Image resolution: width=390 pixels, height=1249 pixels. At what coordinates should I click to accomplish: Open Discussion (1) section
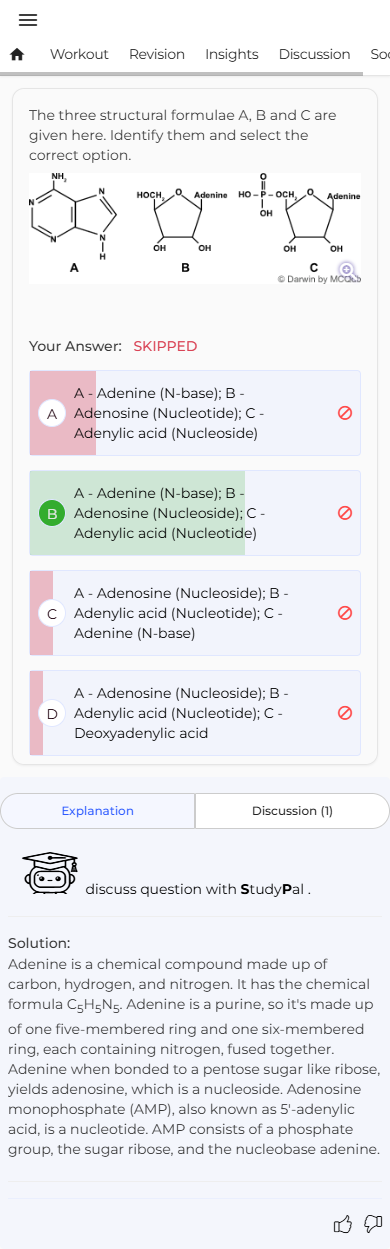[x=292, y=811]
